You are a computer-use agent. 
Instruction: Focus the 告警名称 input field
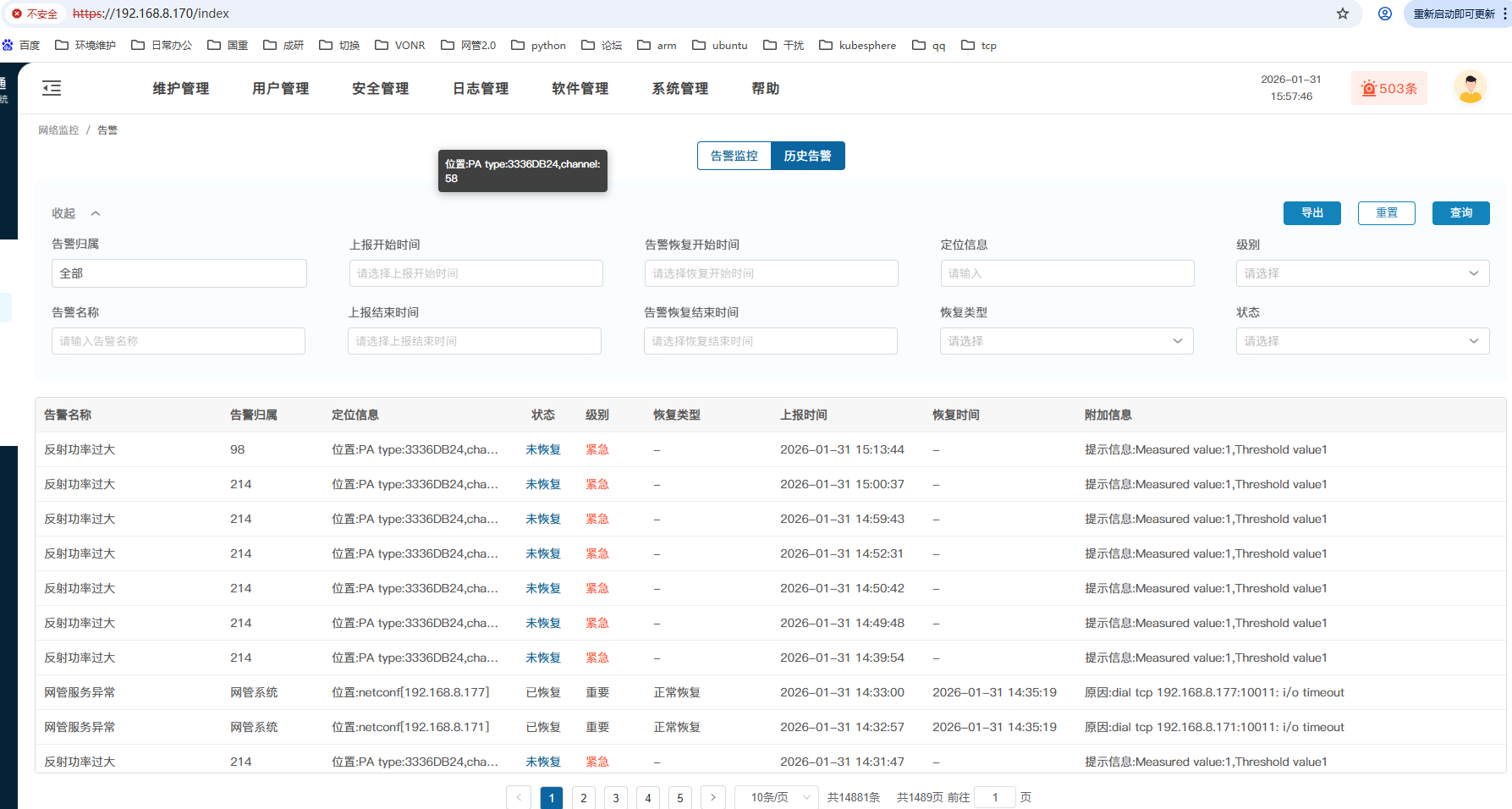click(x=179, y=341)
